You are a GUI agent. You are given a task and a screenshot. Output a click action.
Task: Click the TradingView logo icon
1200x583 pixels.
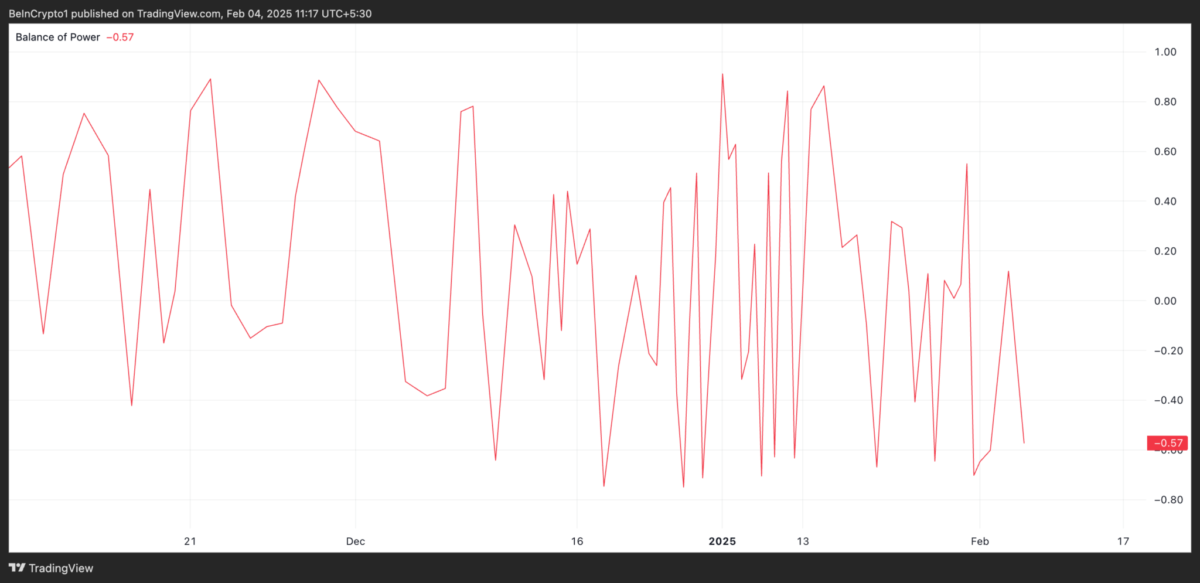[x=16, y=568]
